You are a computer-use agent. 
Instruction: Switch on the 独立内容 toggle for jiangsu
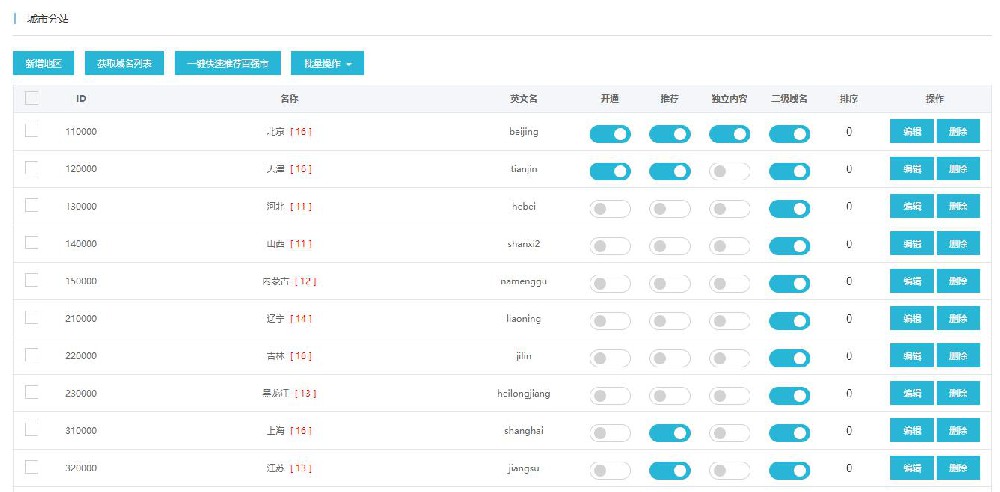[x=730, y=470]
